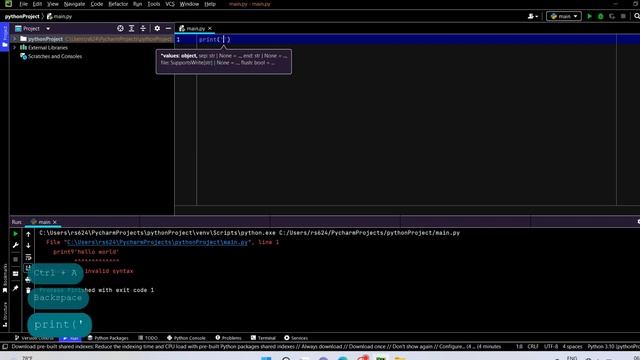The height and width of the screenshot is (360, 640).
Task: Toggle the Project vertical sidebar tab
Action: pyautogui.click(x=4, y=36)
